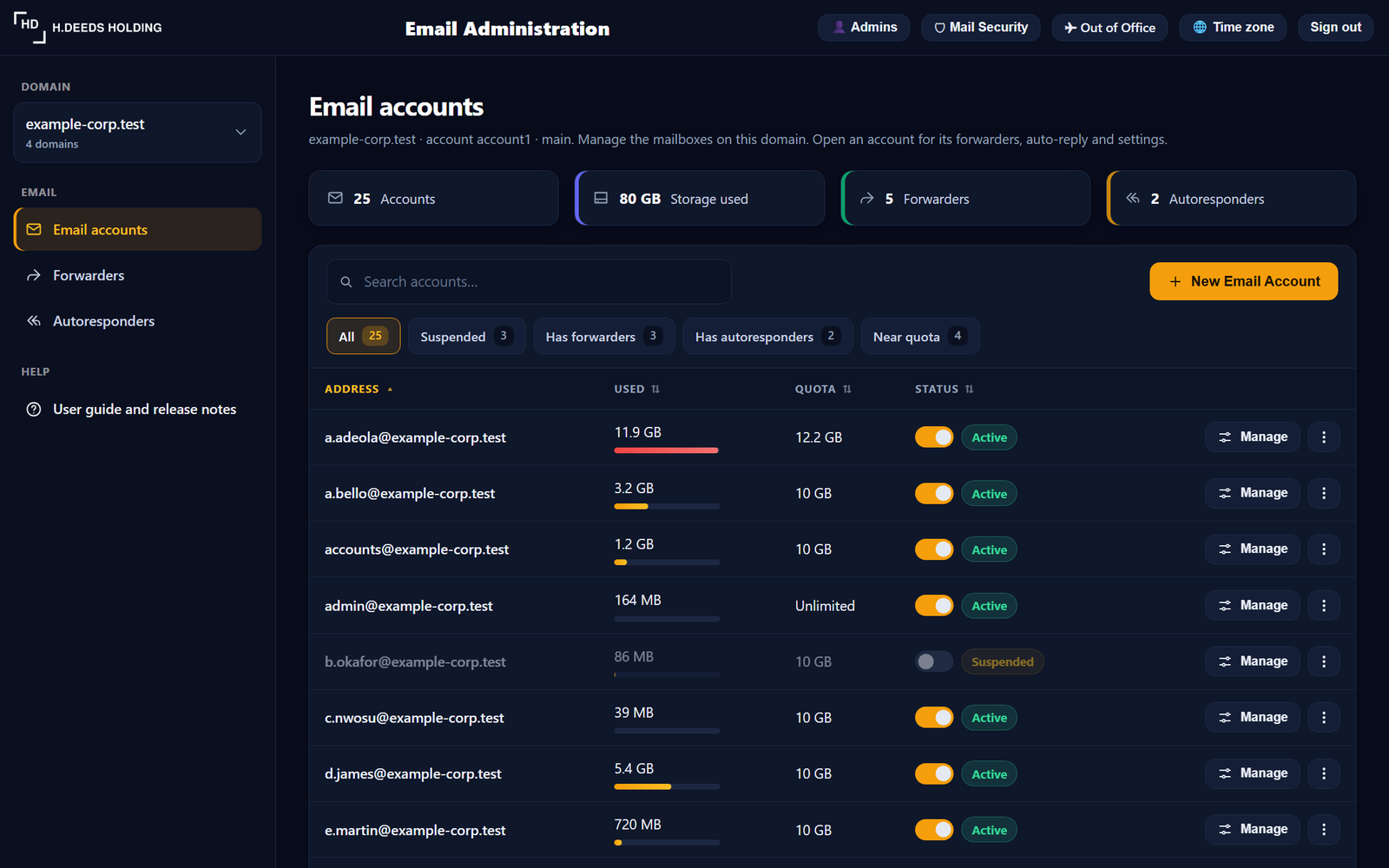Open more options for e.martin row

[1324, 830]
